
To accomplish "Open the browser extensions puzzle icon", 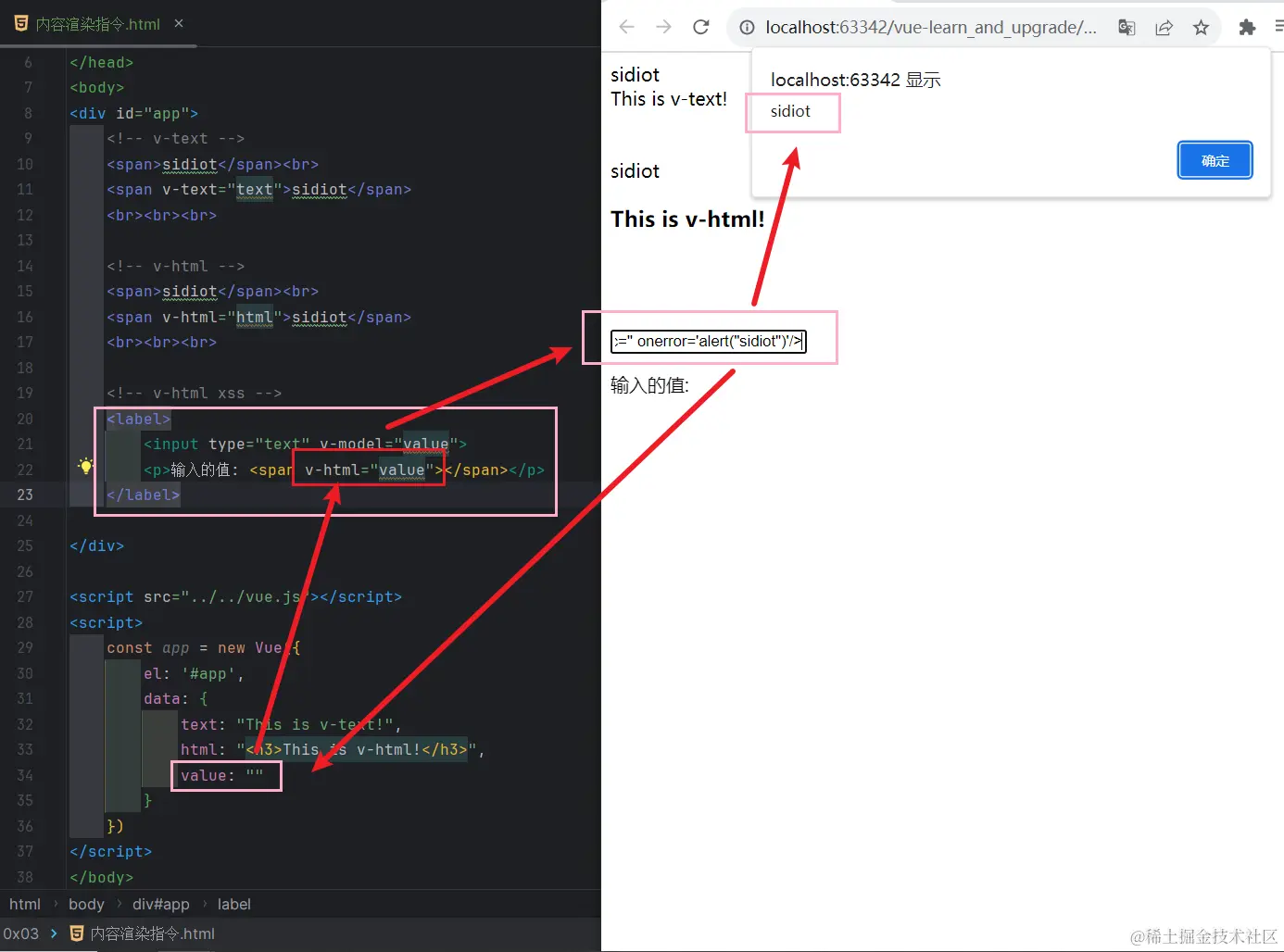I will [x=1247, y=27].
